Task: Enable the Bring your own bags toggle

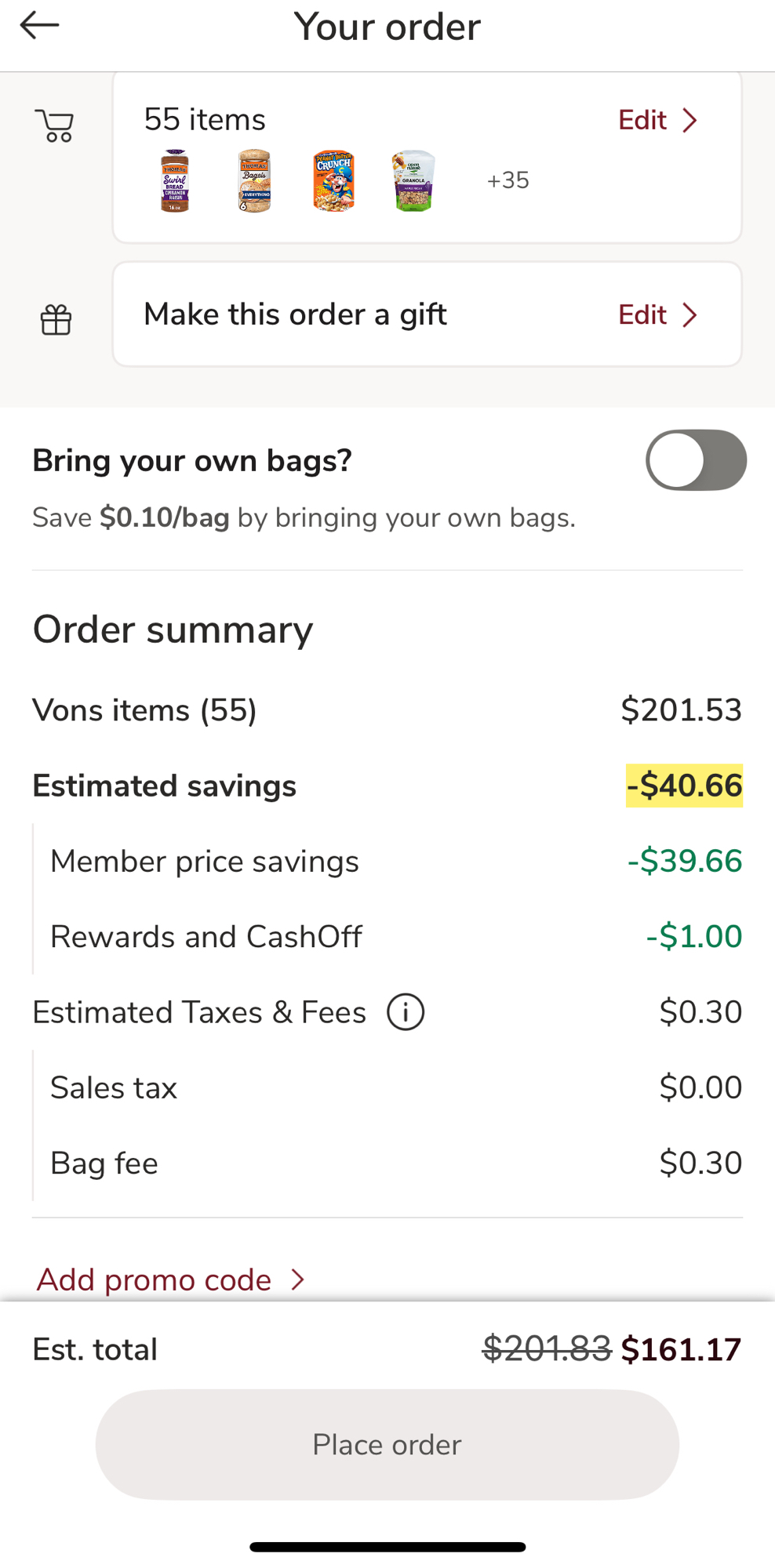Action: [696, 460]
